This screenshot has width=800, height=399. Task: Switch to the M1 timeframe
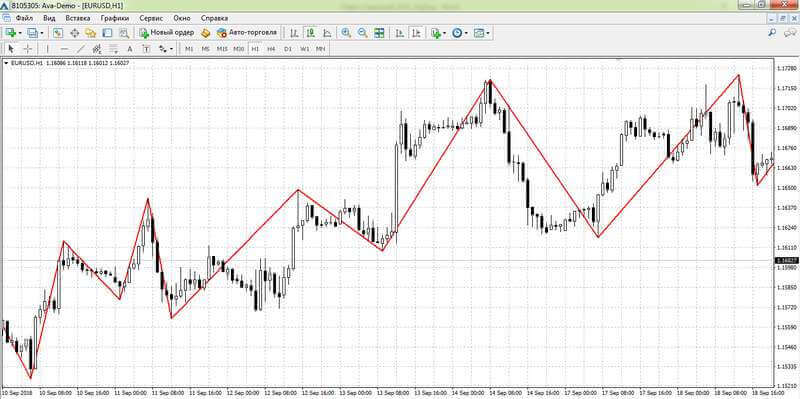click(189, 49)
